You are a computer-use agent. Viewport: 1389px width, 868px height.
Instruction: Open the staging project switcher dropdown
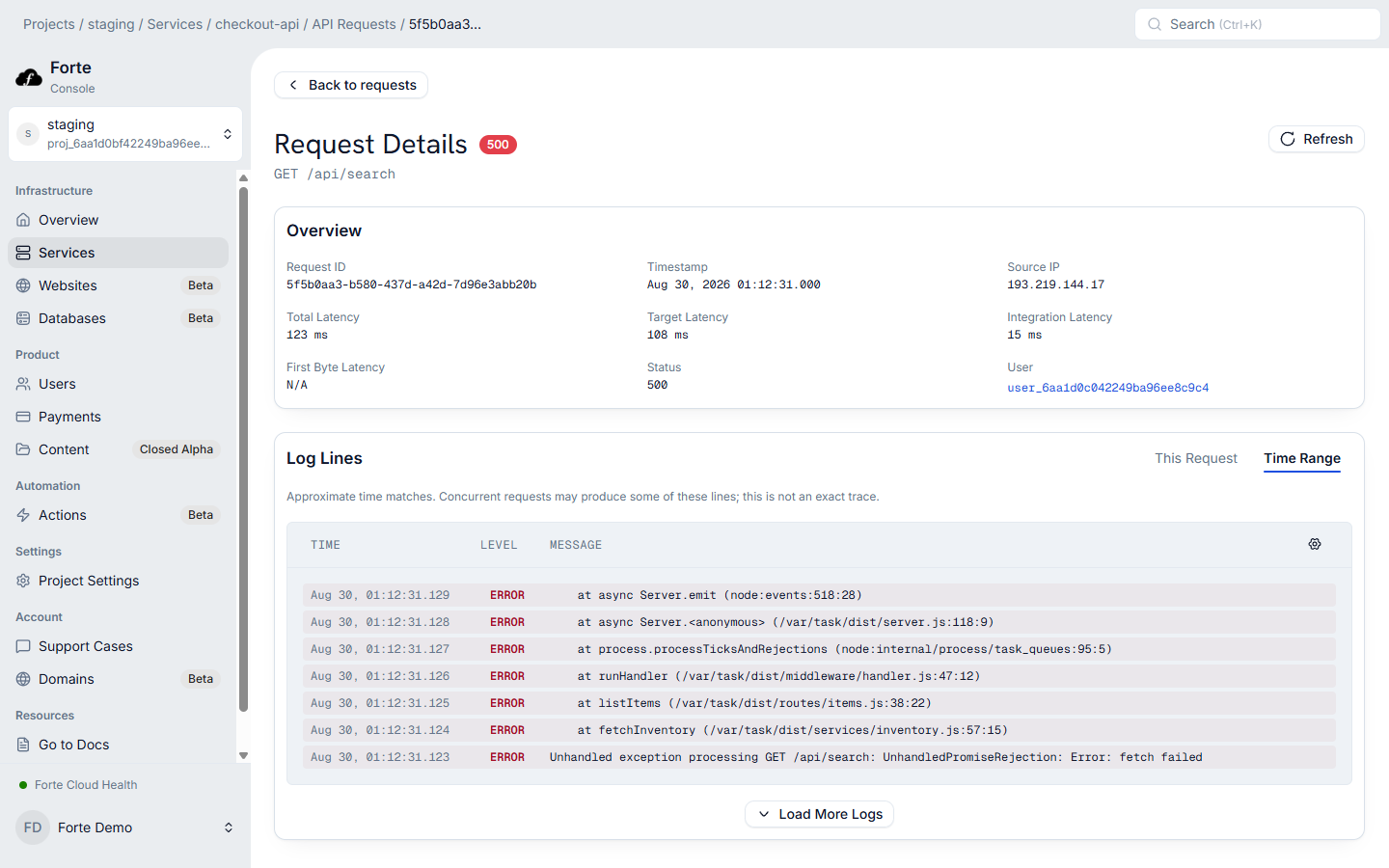click(x=125, y=134)
